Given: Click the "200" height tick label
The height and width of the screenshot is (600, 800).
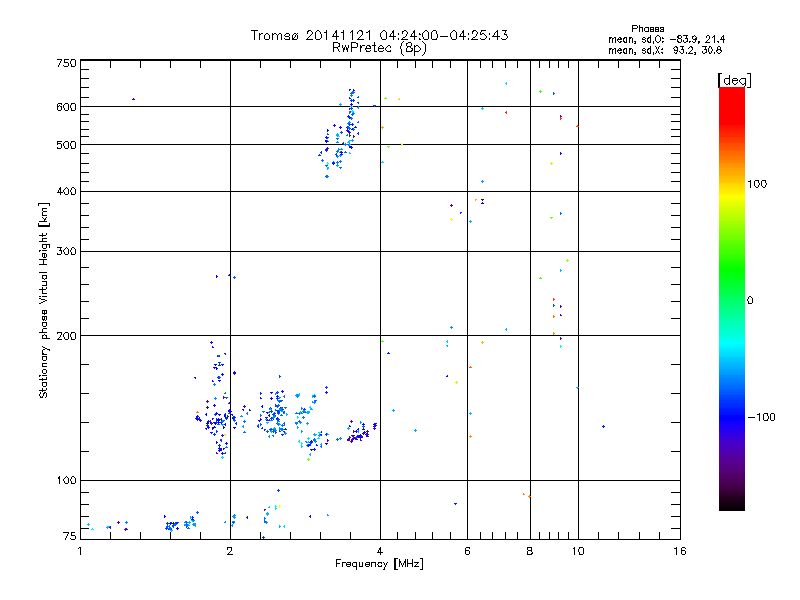Looking at the screenshot, I should [66, 336].
